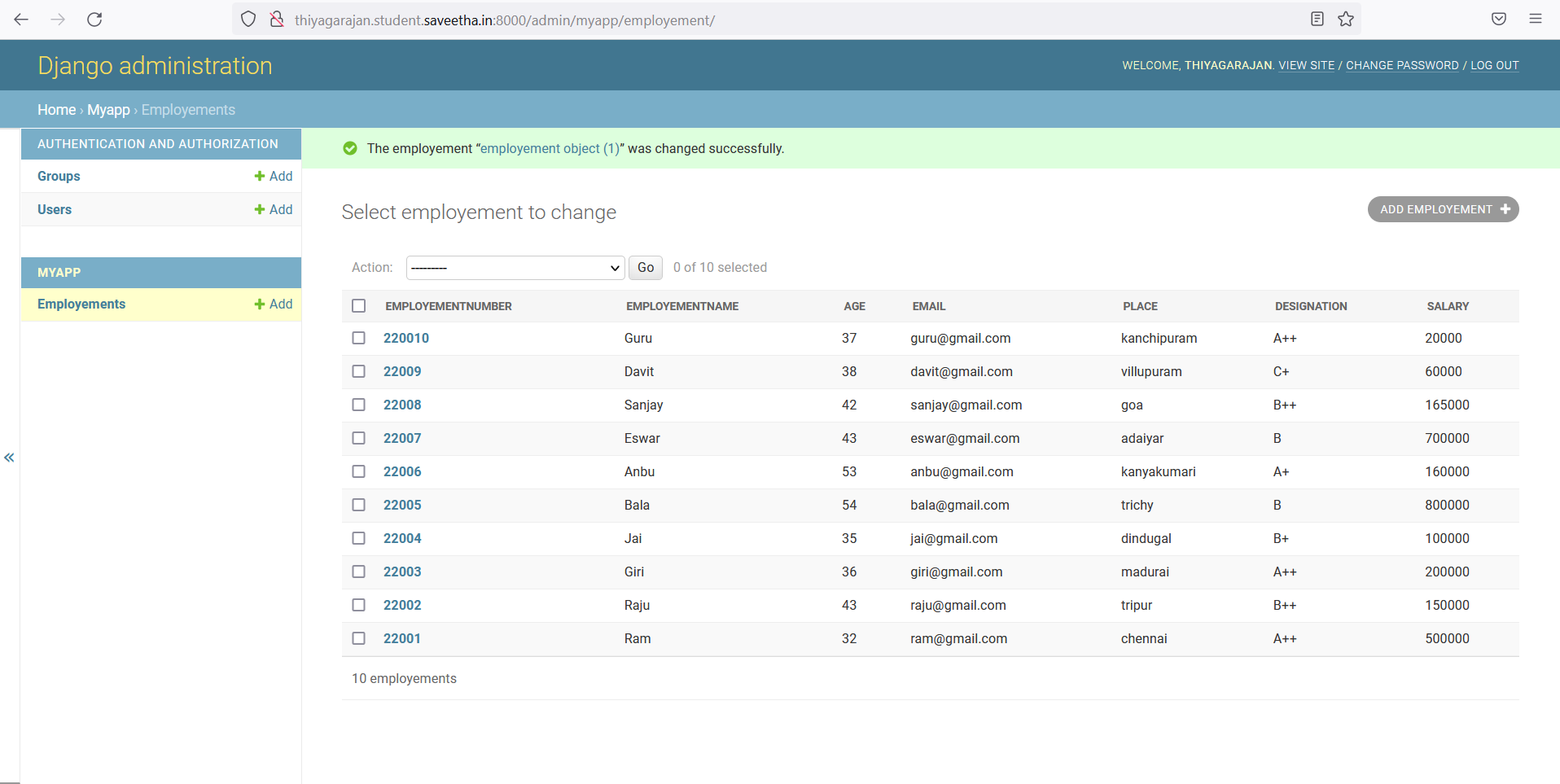
Task: Click the shield tracking-protection icon
Action: [x=248, y=19]
